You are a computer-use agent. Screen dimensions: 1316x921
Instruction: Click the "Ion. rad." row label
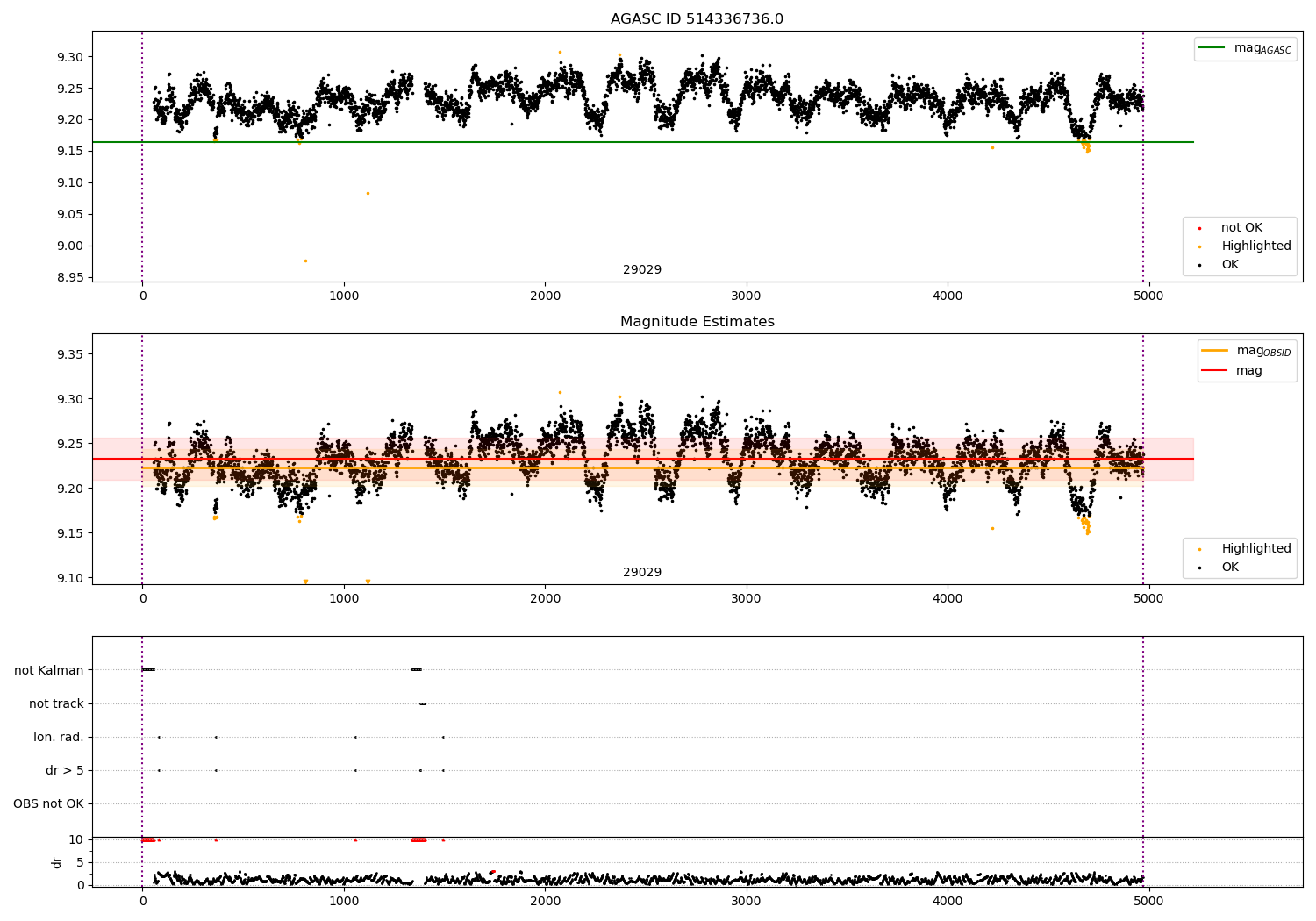coord(59,737)
